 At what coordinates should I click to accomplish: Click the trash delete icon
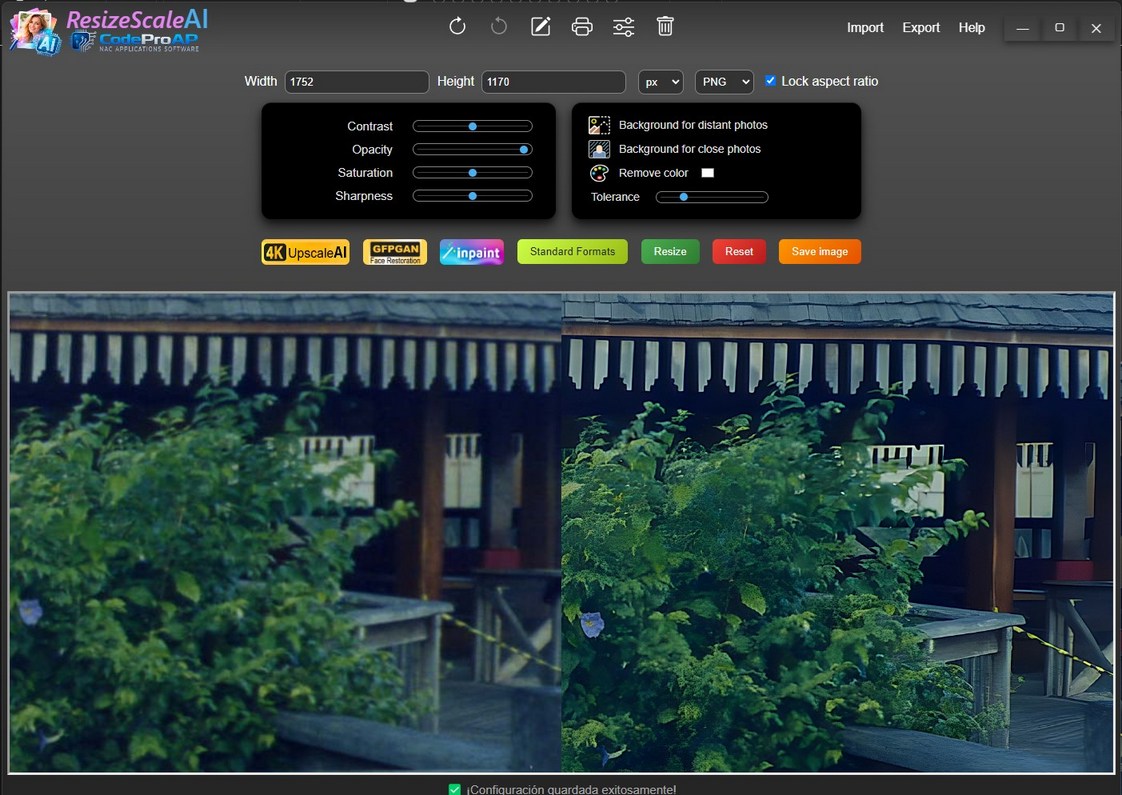[x=665, y=27]
